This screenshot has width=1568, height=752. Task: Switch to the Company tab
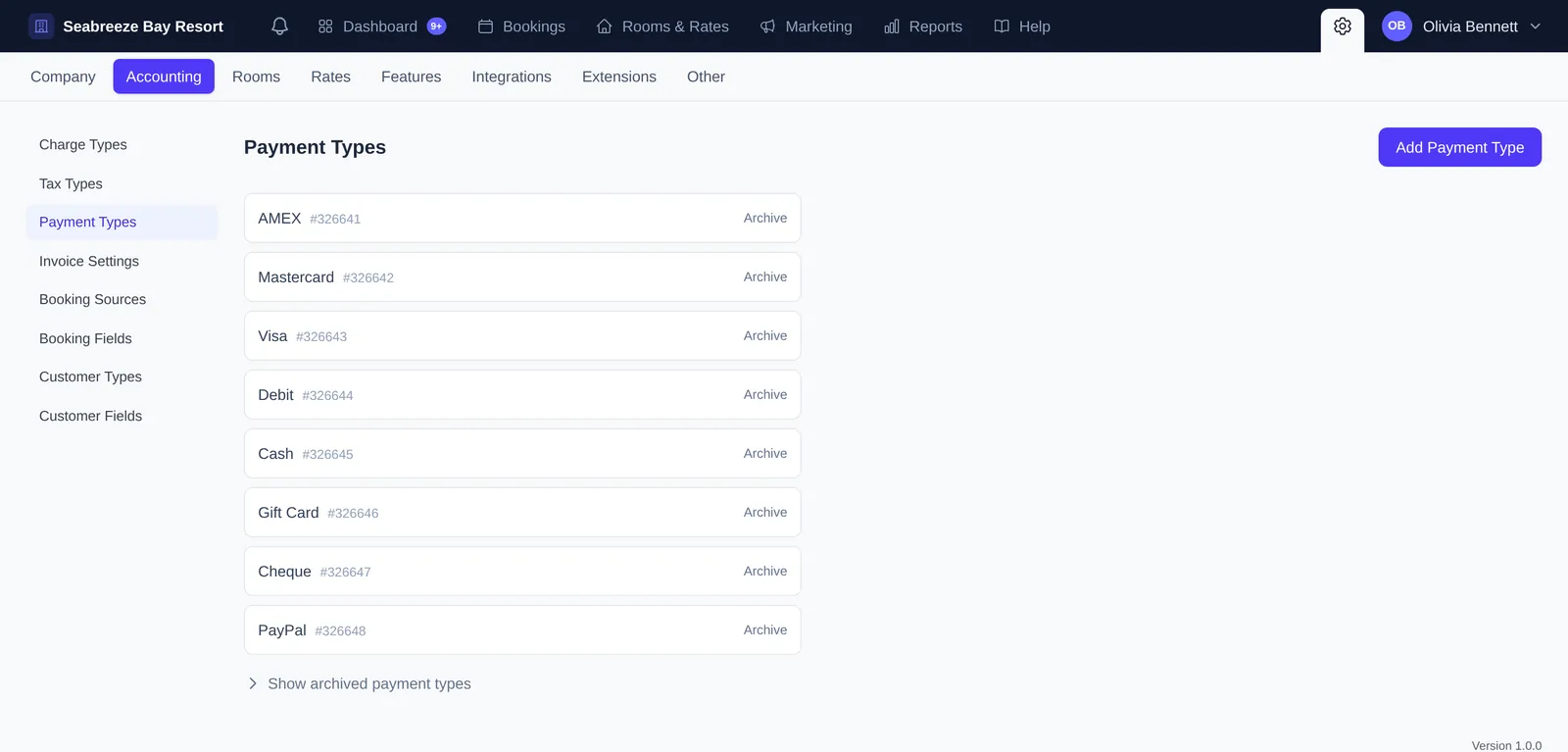pos(63,76)
